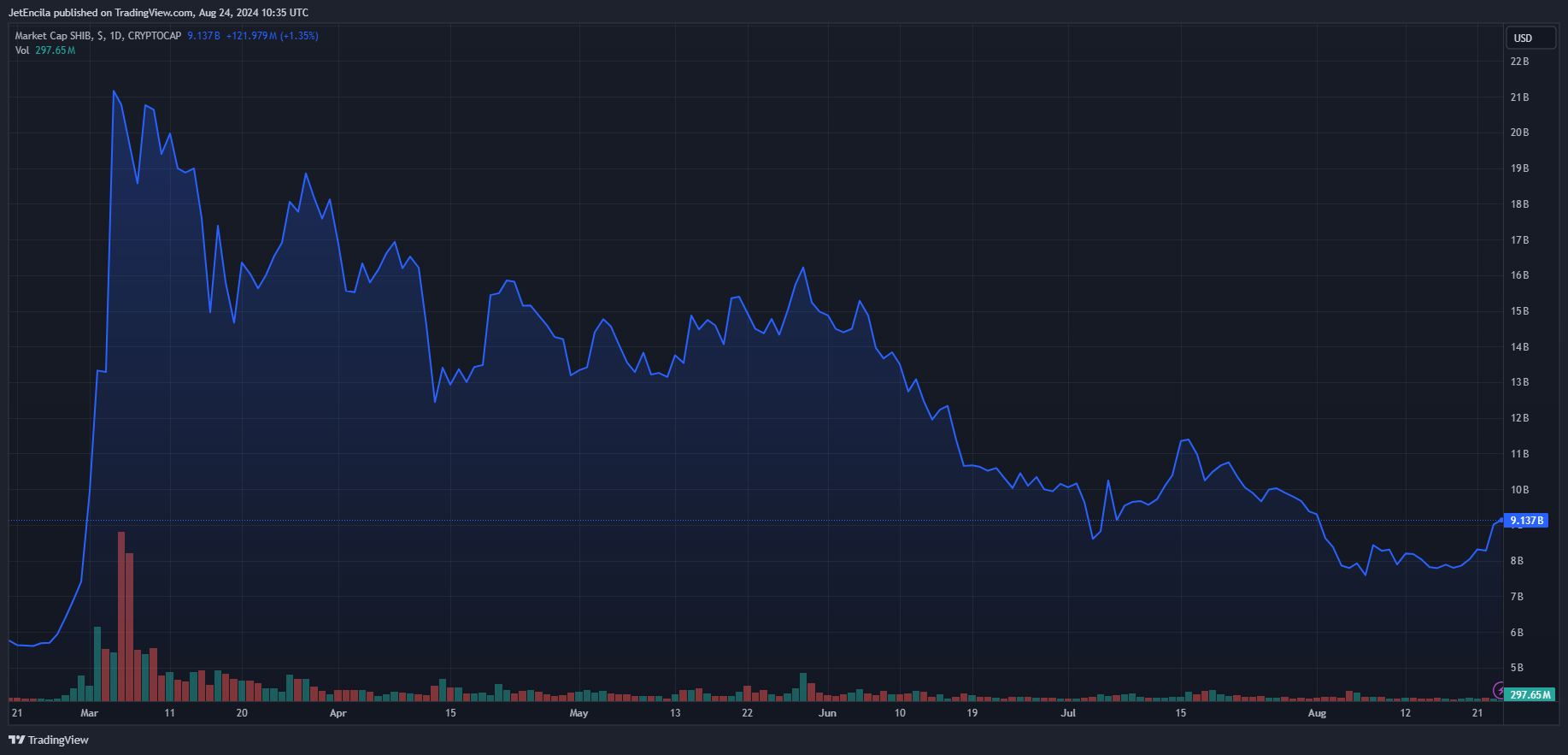This screenshot has height=755, width=1568.
Task: Click the 13 date label after May
Action: pos(675,713)
